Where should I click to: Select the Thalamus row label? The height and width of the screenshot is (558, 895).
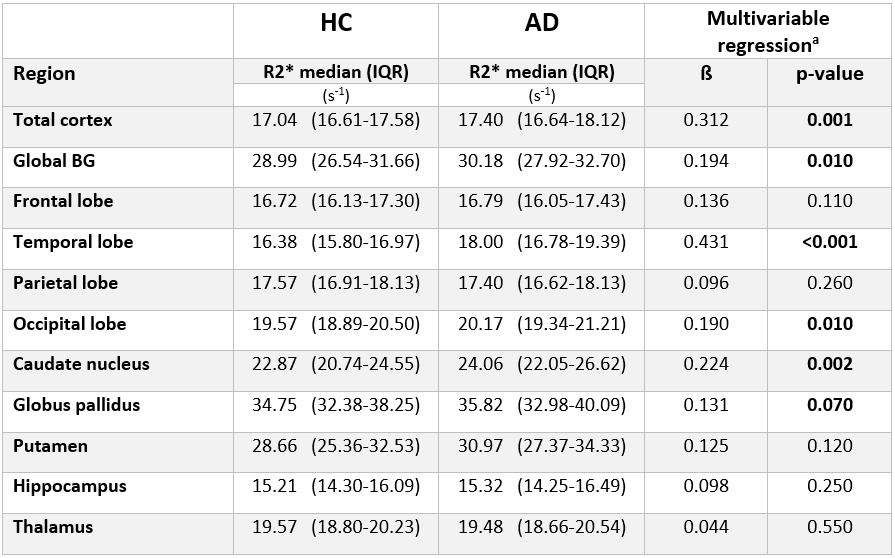[53, 527]
